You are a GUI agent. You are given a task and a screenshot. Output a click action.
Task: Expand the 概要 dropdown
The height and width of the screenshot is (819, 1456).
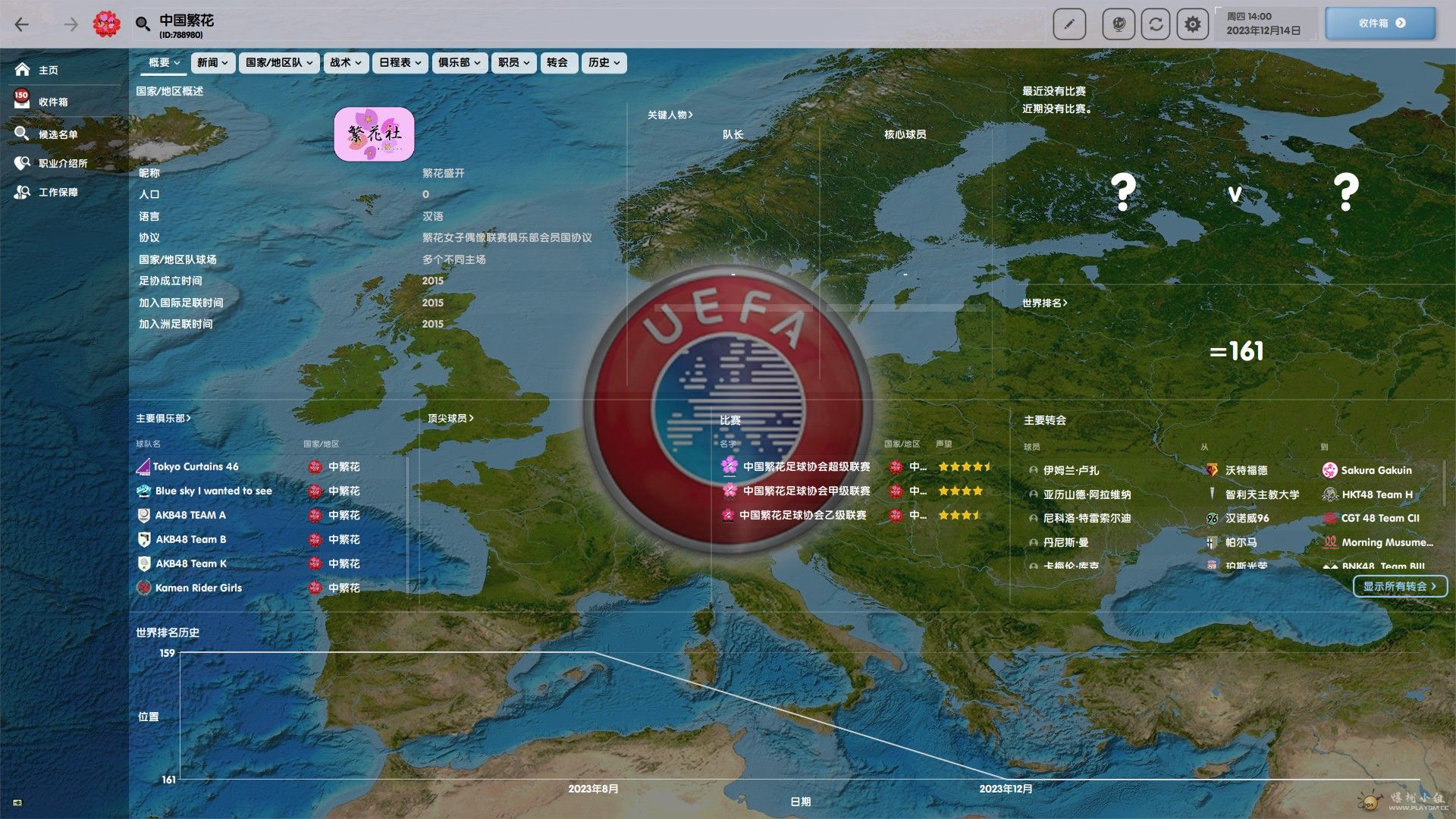click(x=164, y=62)
